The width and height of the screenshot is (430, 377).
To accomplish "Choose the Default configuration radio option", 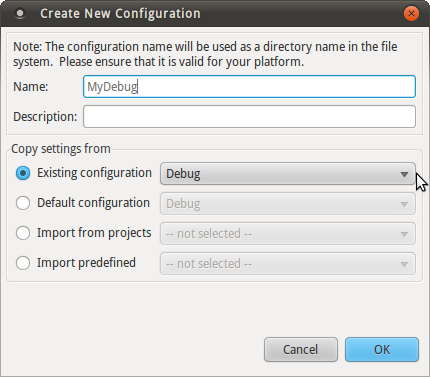I will pos(23,203).
